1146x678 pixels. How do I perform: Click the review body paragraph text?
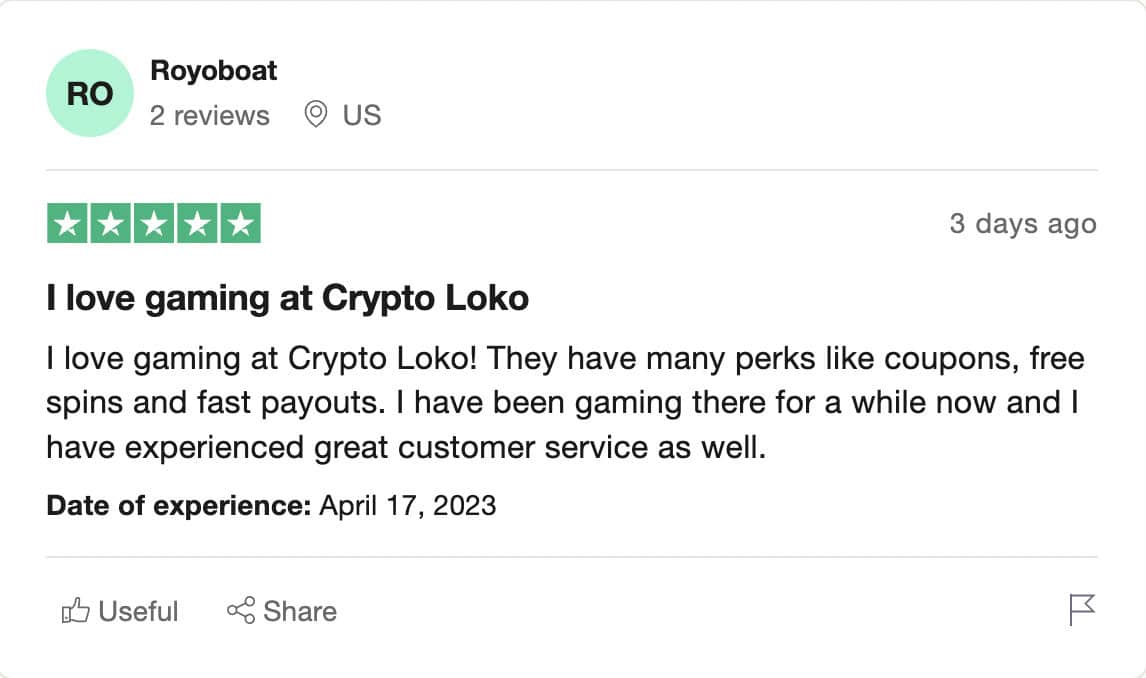[565, 403]
